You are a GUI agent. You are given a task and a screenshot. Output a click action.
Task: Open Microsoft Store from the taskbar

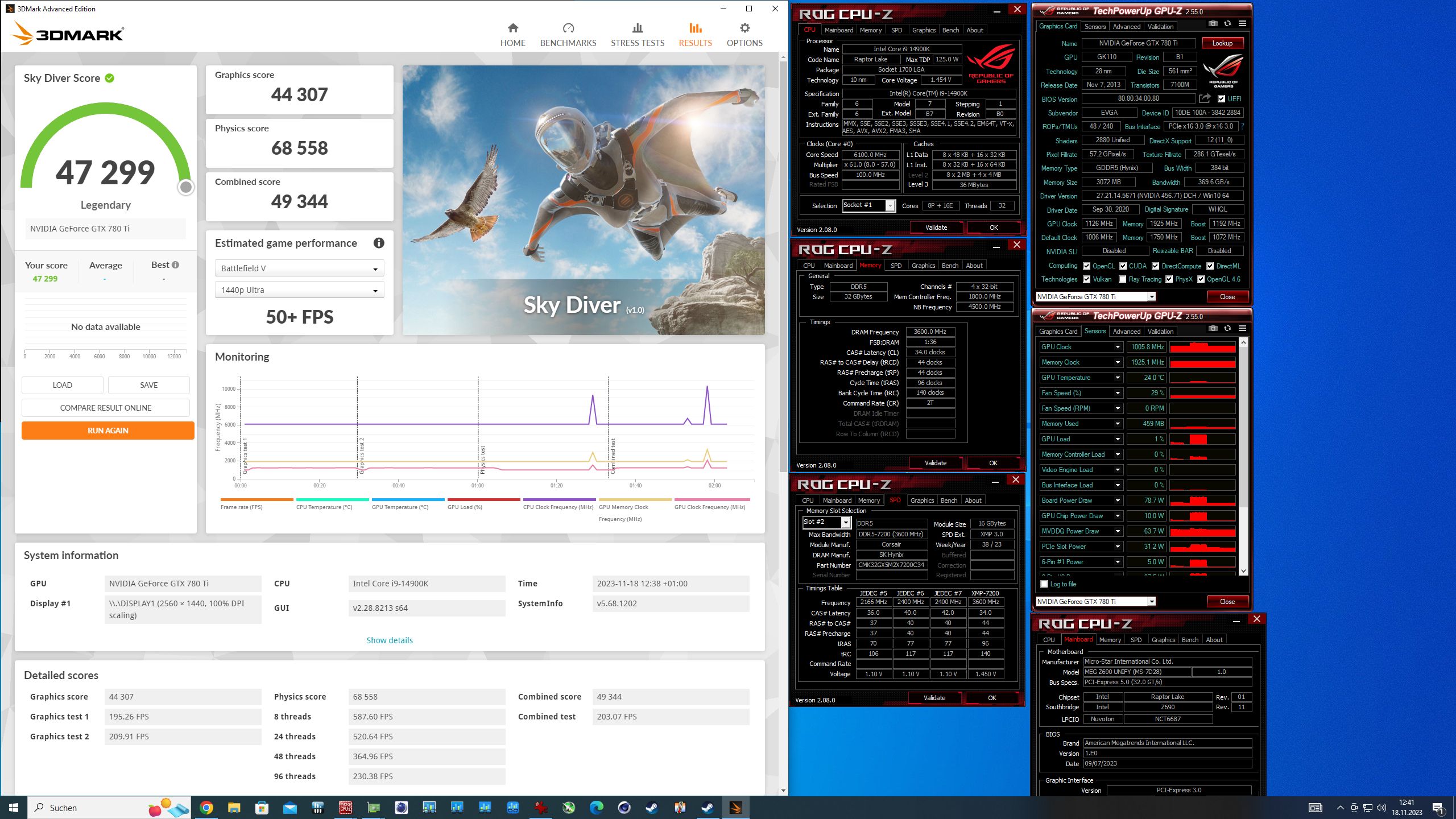tap(262, 808)
